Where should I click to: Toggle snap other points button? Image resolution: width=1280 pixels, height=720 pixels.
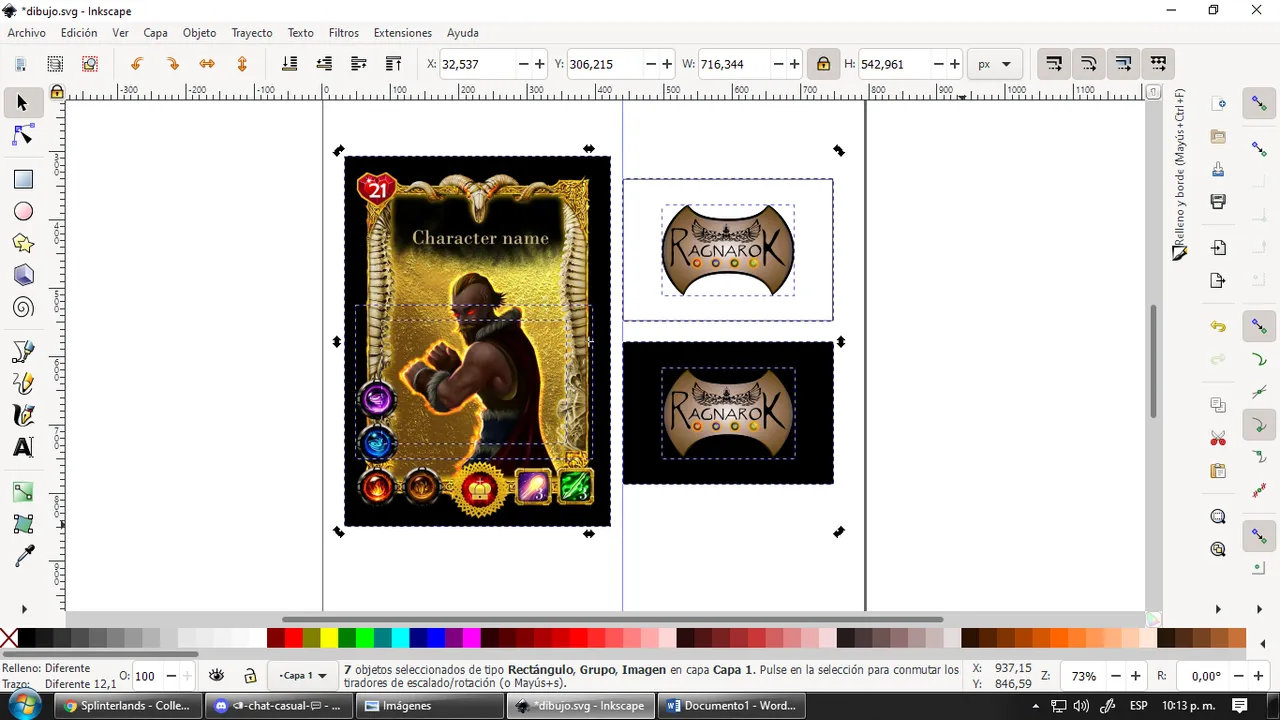[1259, 536]
